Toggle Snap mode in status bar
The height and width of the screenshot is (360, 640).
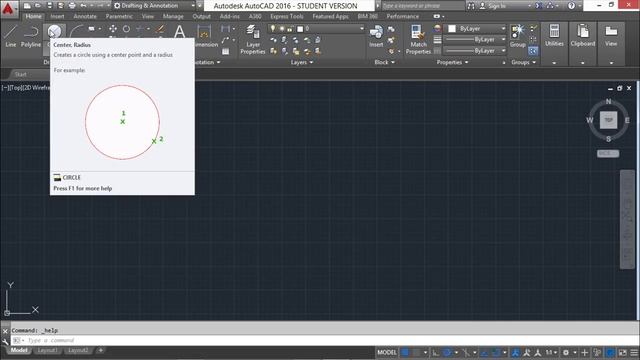(416, 353)
